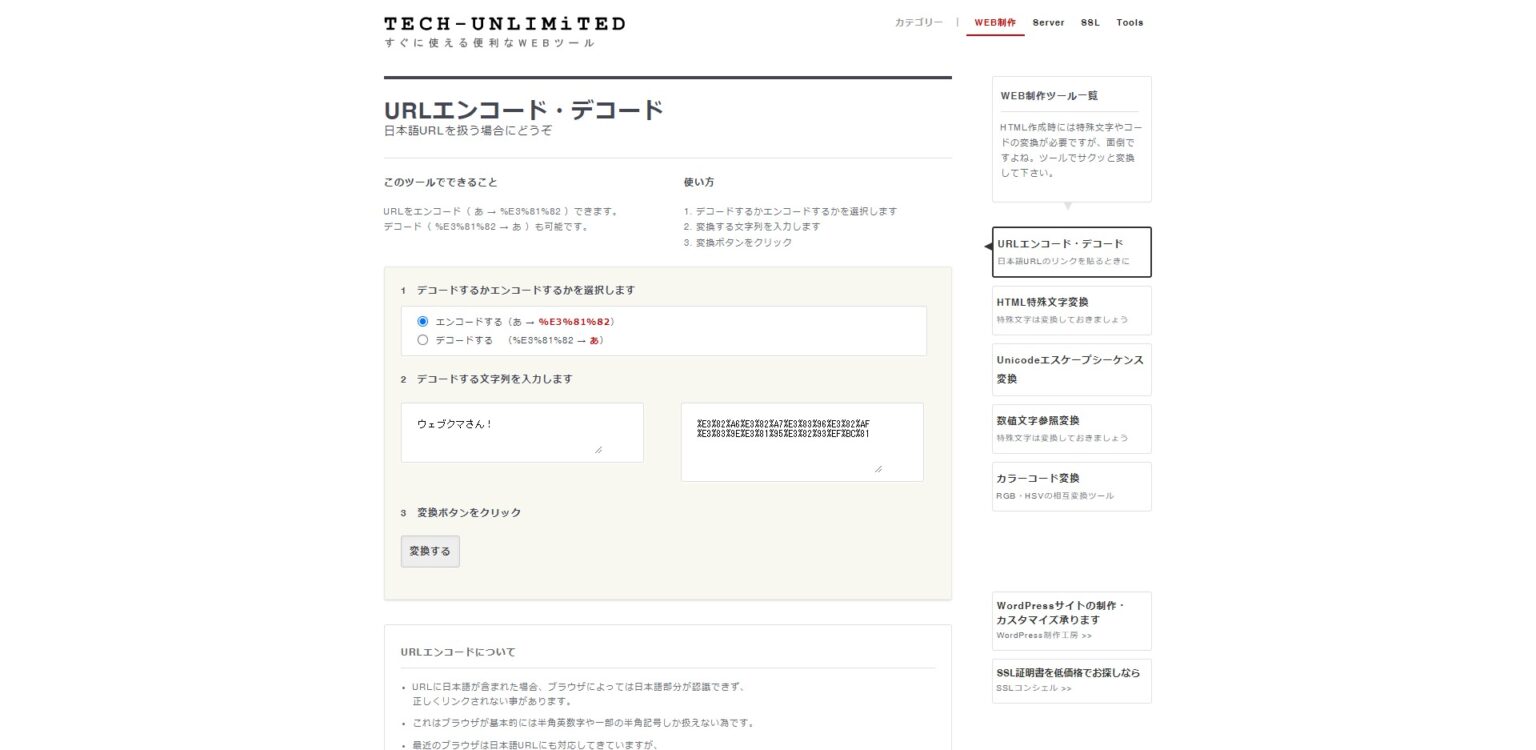Open HTML特殊文字変換 tool link

pos(1071,310)
